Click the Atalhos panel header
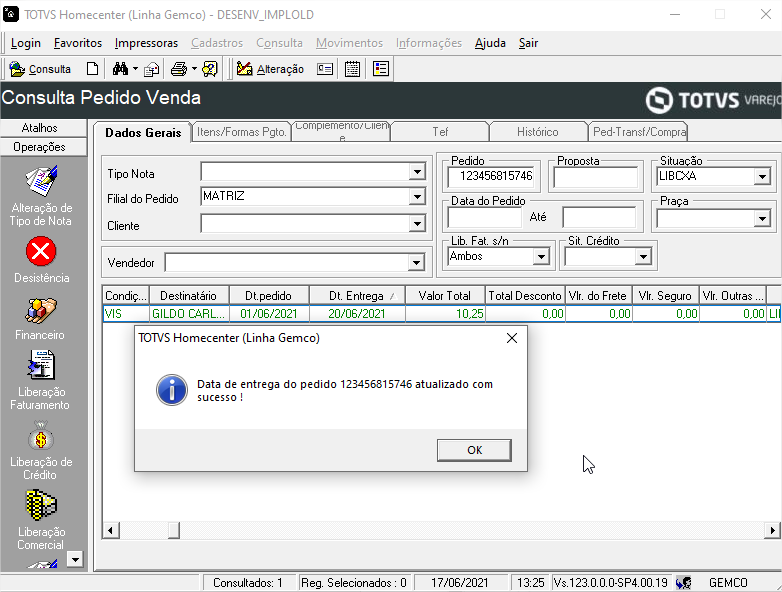The height and width of the screenshot is (592, 782). (43, 128)
